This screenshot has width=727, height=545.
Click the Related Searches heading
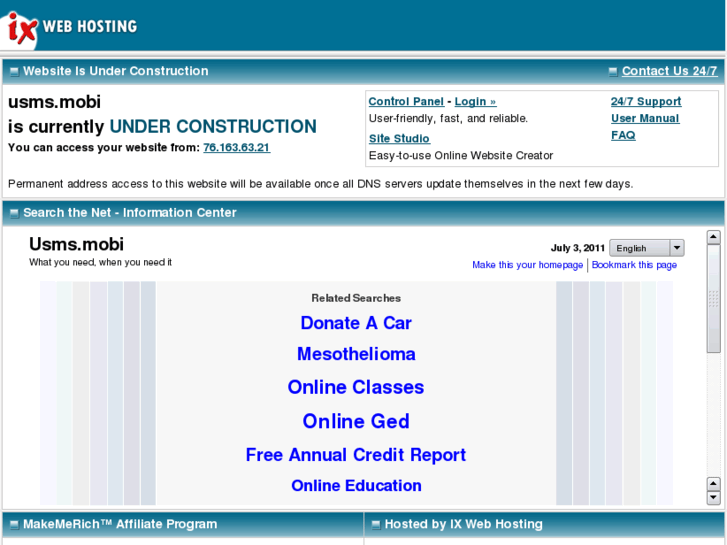coord(356,298)
